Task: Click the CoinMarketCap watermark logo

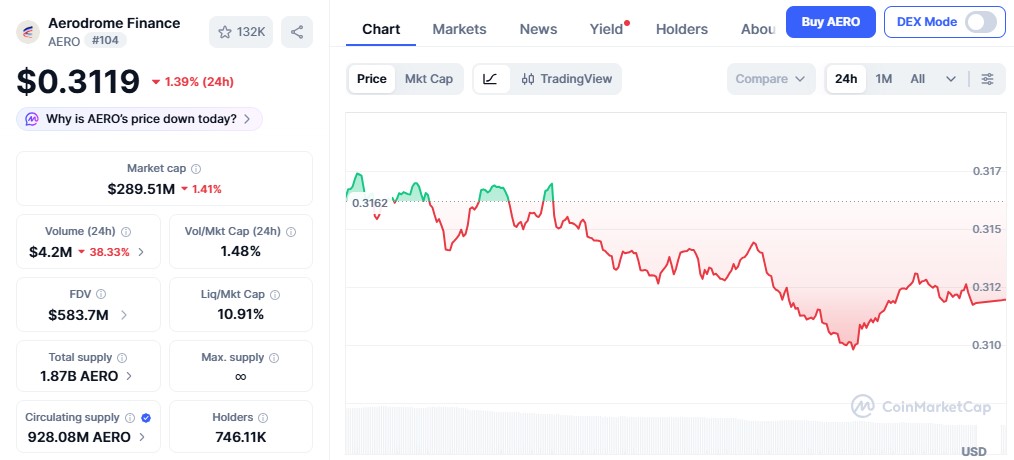Action: point(920,406)
